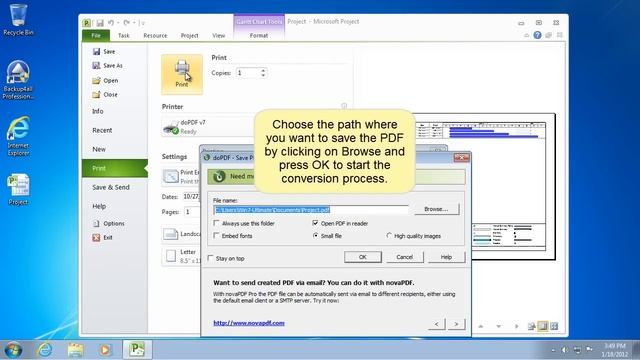Click the quick access Save icon
The width and height of the screenshot is (640, 360).
click(x=100, y=23)
